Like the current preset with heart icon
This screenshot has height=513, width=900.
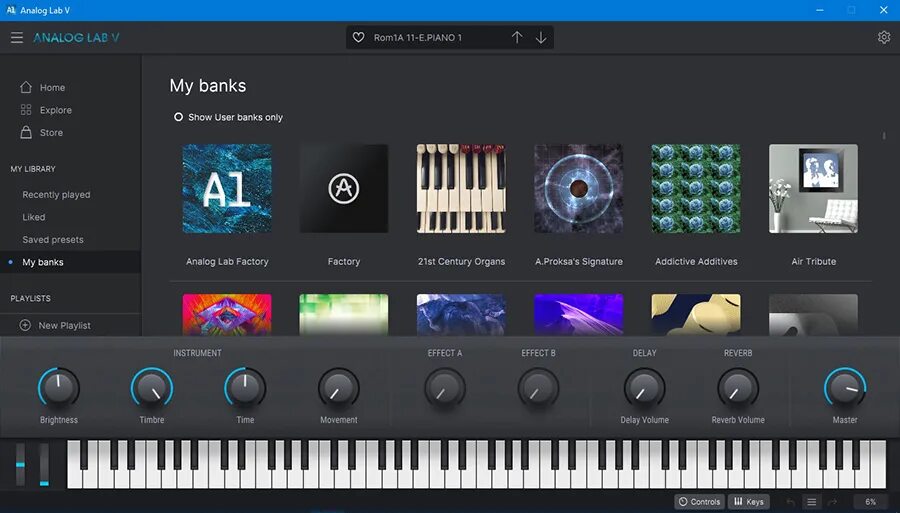(x=358, y=38)
